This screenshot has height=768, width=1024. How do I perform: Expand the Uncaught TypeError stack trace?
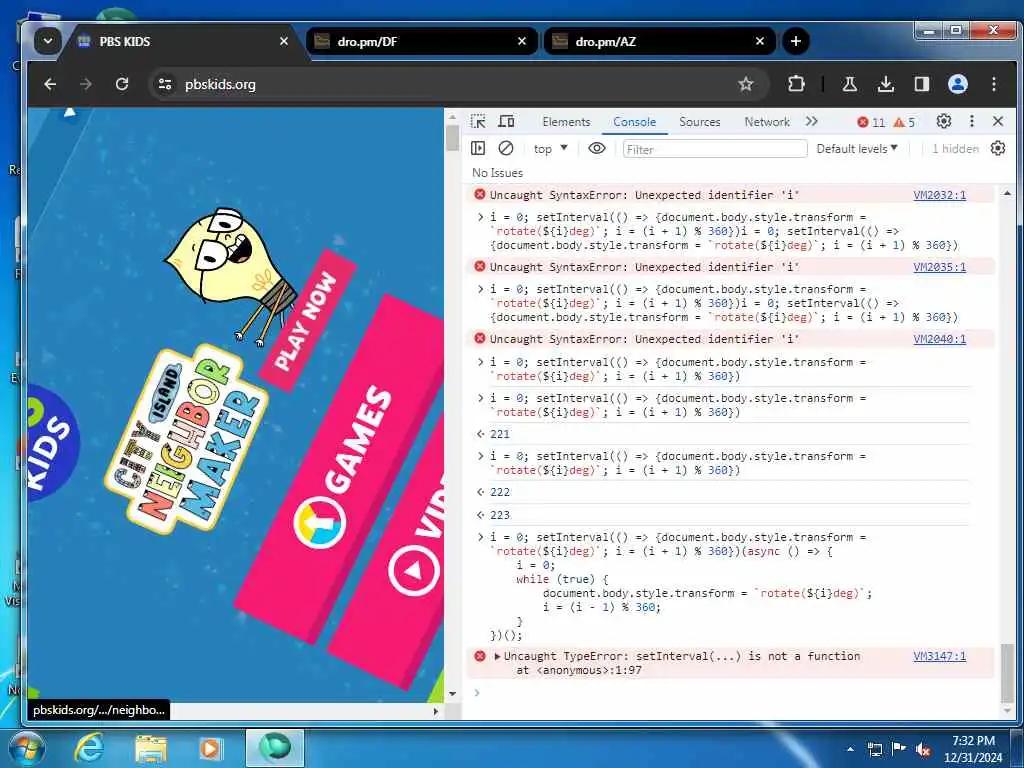tap(497, 656)
